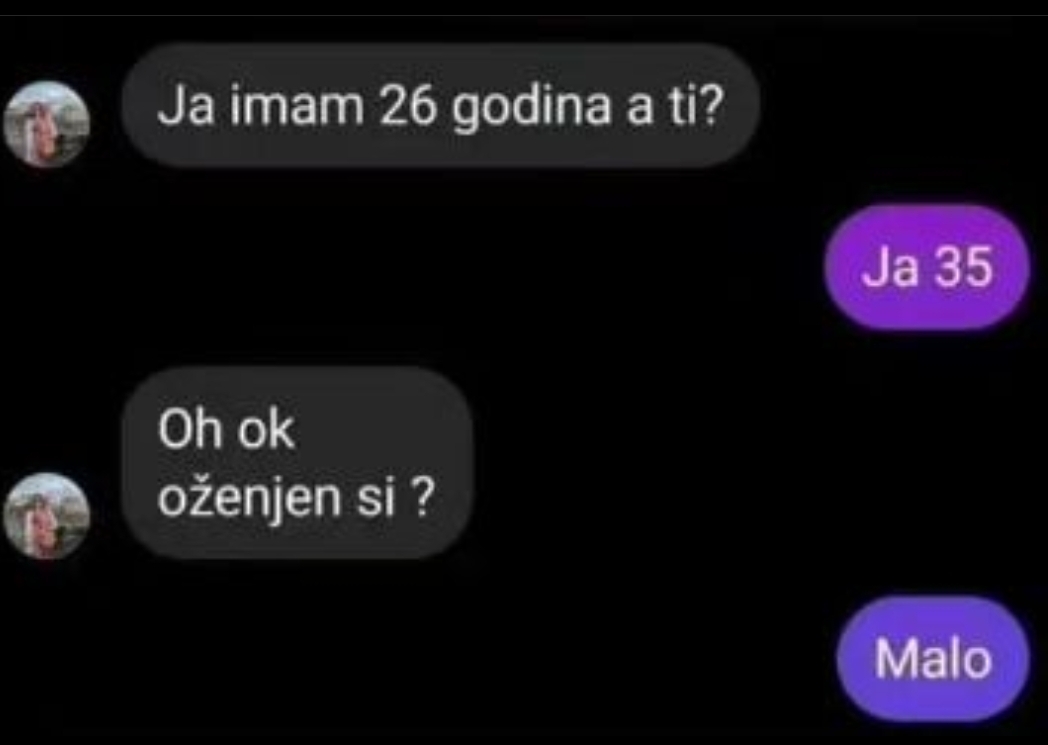Tap the purple "Malo" reply bubble
Viewport: 1048px width, 745px height.
tap(933, 659)
